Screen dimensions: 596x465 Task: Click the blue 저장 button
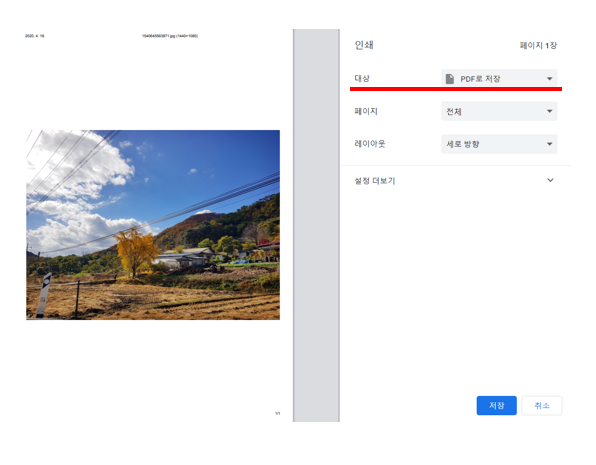496,405
